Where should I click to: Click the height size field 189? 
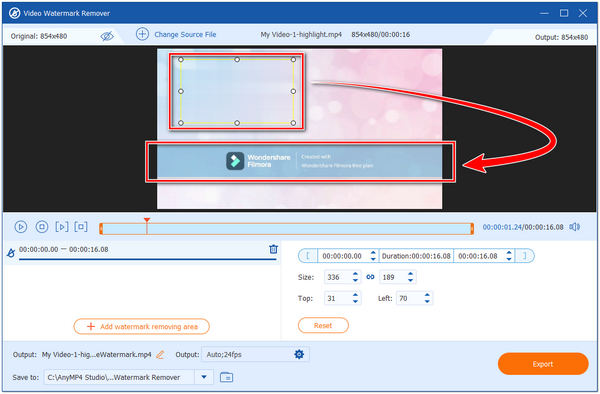[392, 277]
